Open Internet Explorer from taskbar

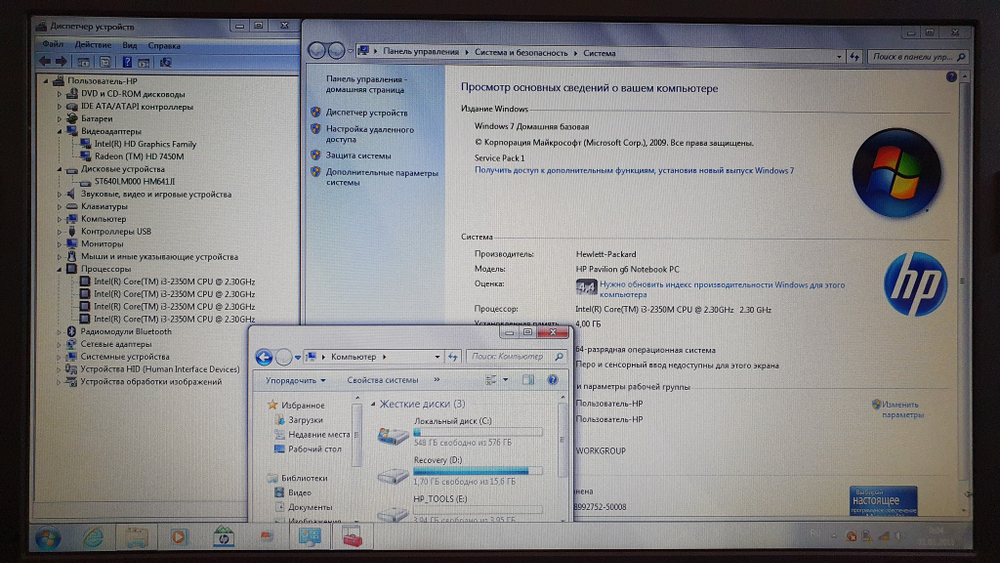pyautogui.click(x=93, y=537)
